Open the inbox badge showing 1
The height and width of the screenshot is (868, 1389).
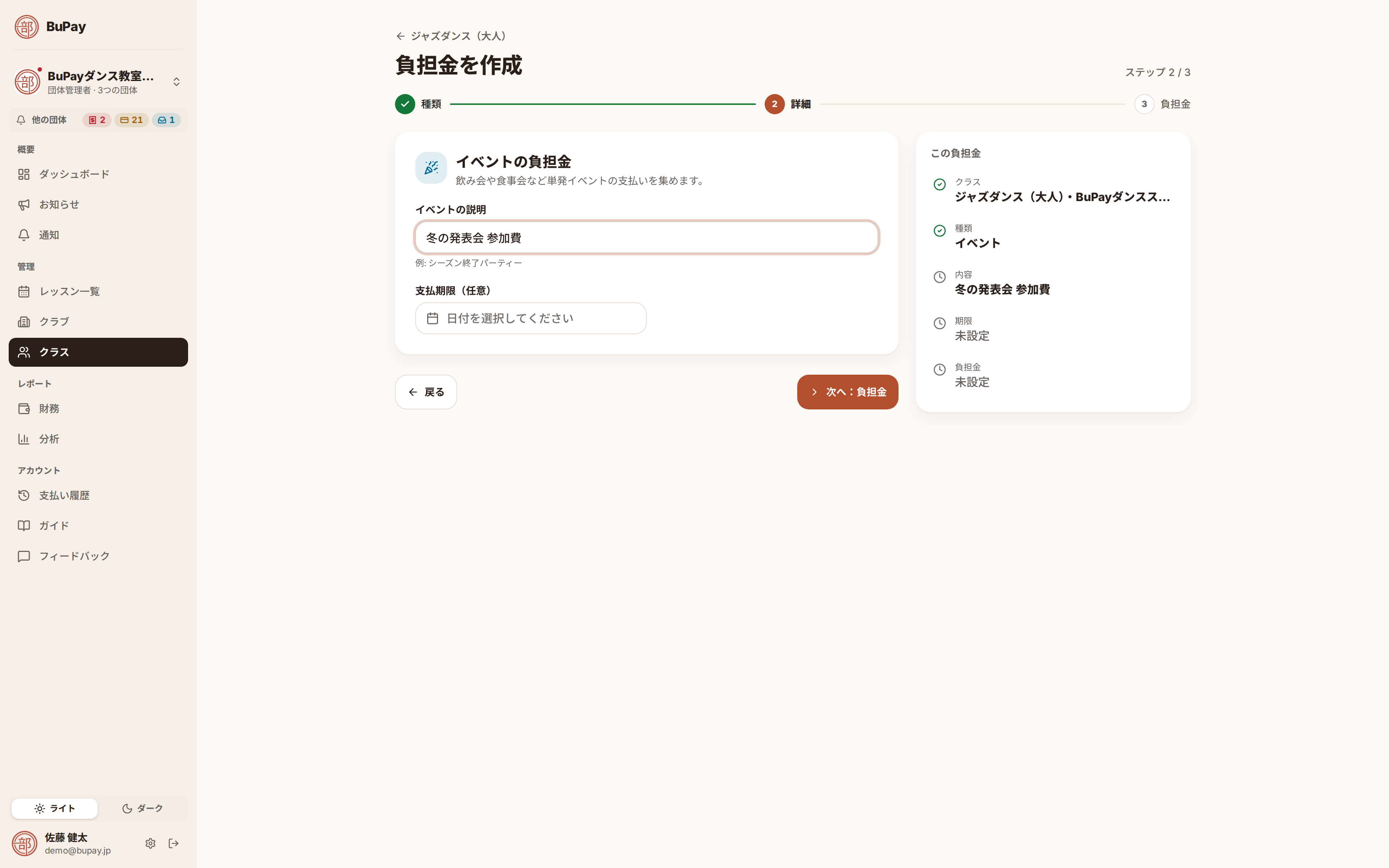click(166, 120)
